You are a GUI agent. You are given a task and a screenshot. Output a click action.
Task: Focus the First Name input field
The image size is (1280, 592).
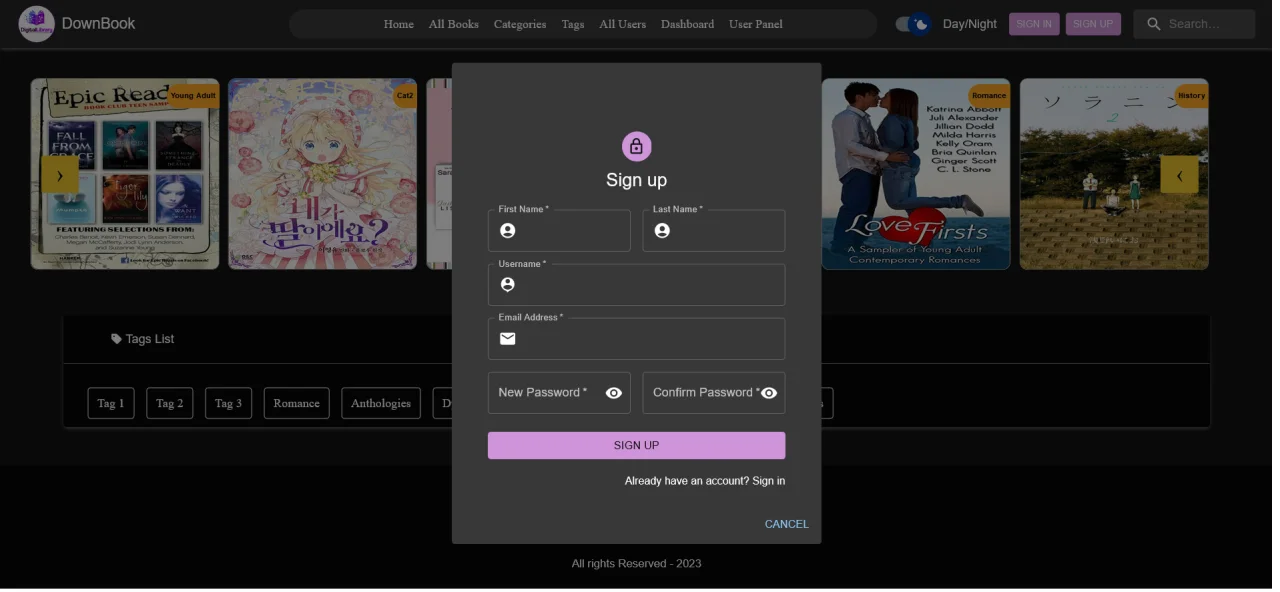(559, 231)
